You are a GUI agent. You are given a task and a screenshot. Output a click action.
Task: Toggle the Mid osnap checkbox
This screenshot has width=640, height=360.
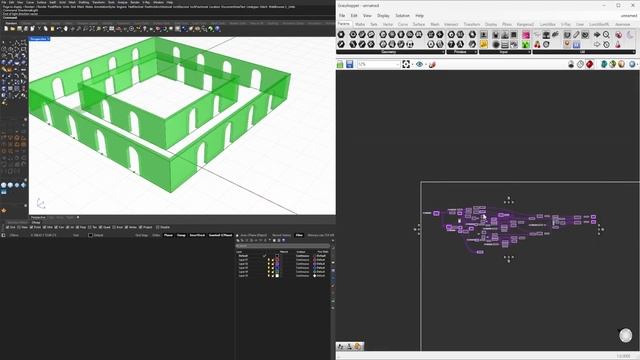point(44,227)
